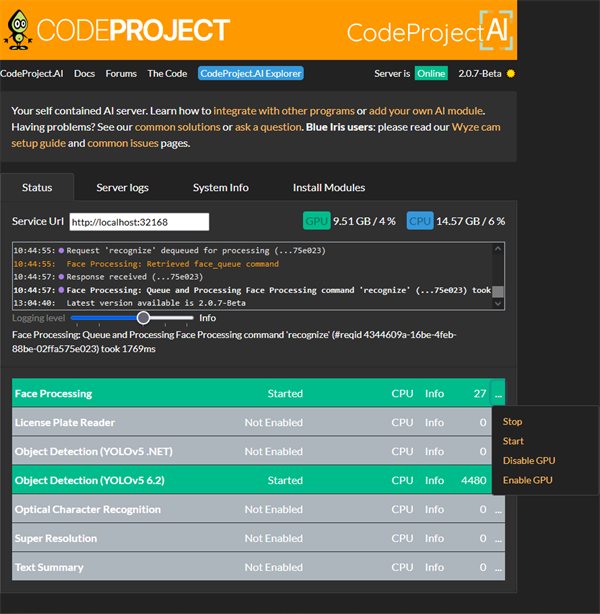Open the Super Resolution ellipsis menu
Screen dimensions: 600x614
pos(498,538)
